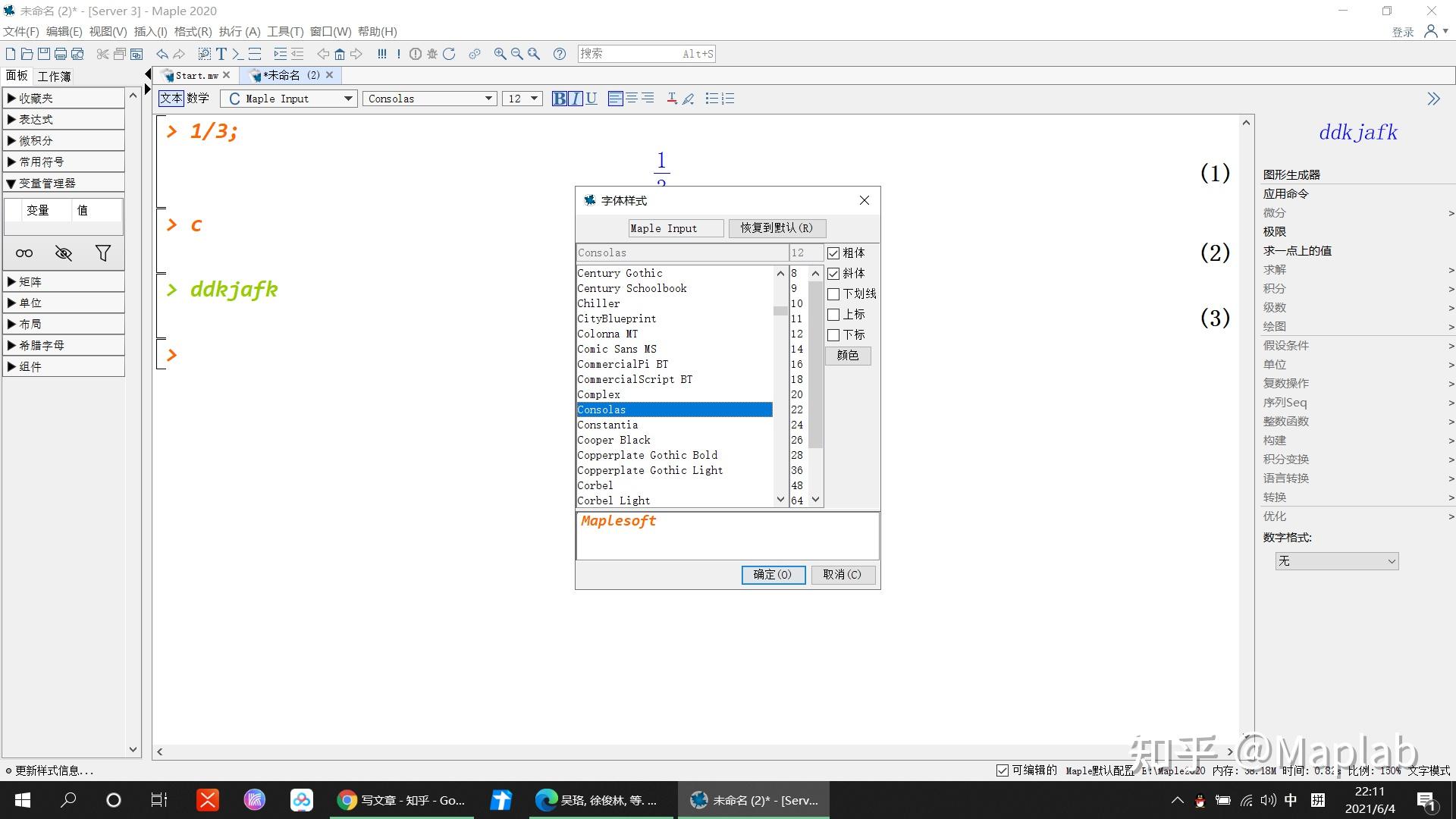Screen dimensions: 1456x819
Task: Click the underline formatting icon
Action: point(591,99)
